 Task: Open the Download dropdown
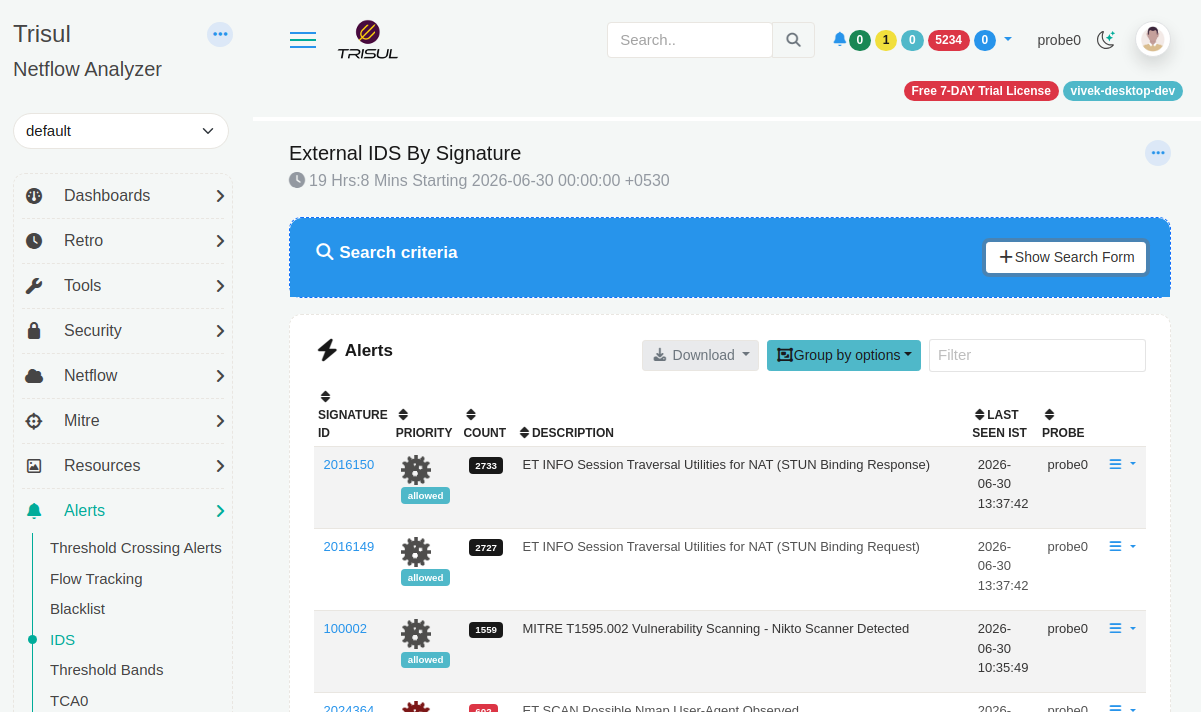[x=701, y=355]
